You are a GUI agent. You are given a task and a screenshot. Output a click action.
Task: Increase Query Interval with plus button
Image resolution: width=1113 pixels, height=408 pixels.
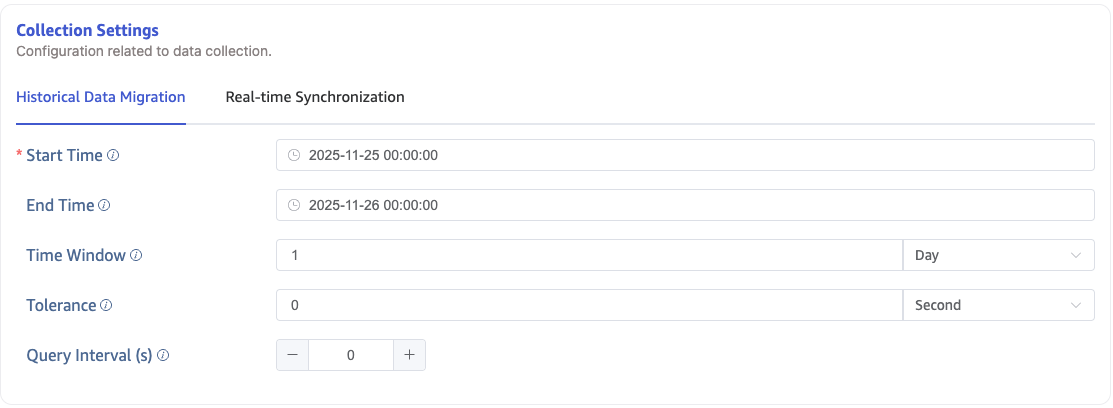pos(409,355)
